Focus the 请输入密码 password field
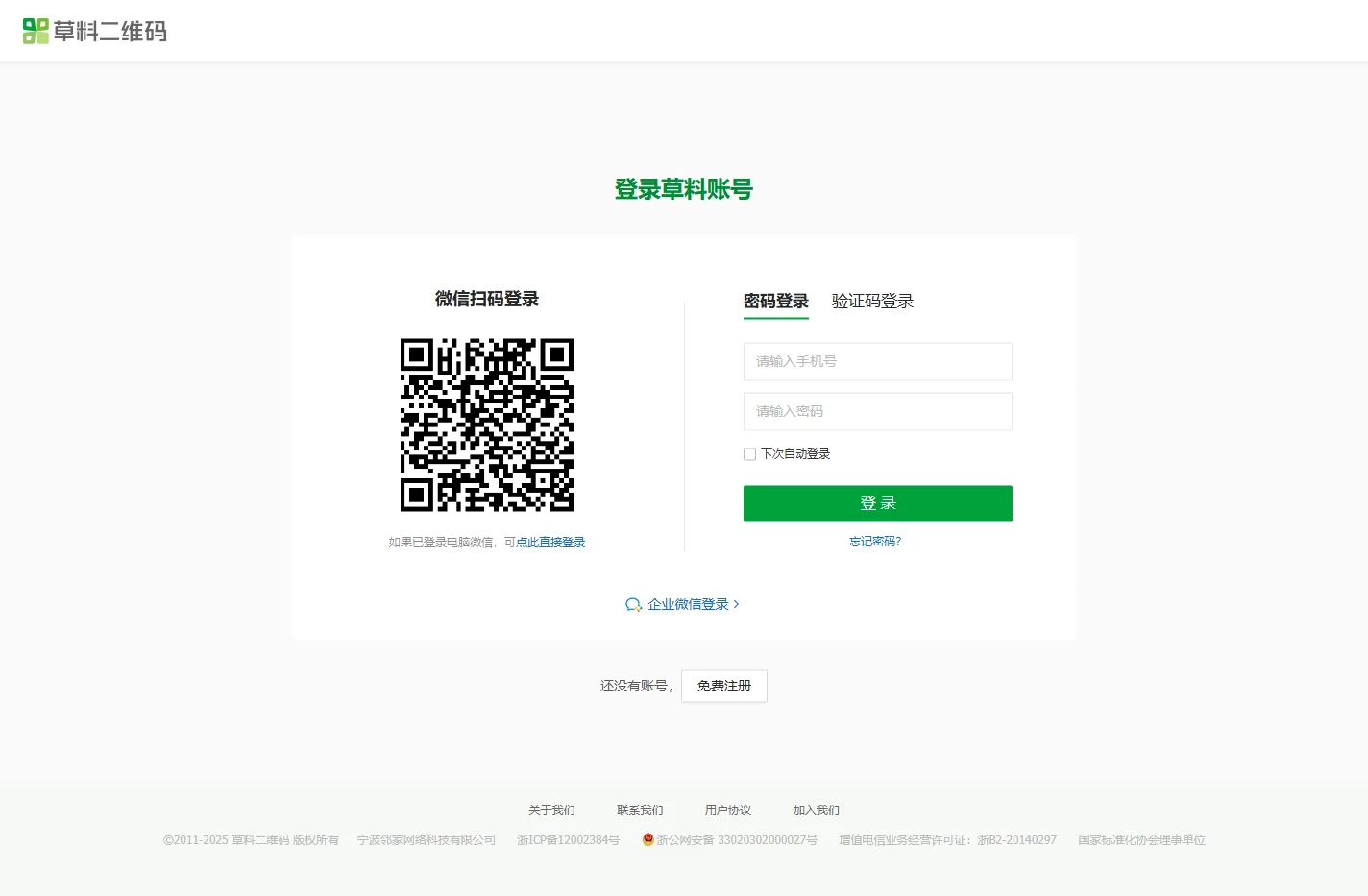 (x=878, y=411)
